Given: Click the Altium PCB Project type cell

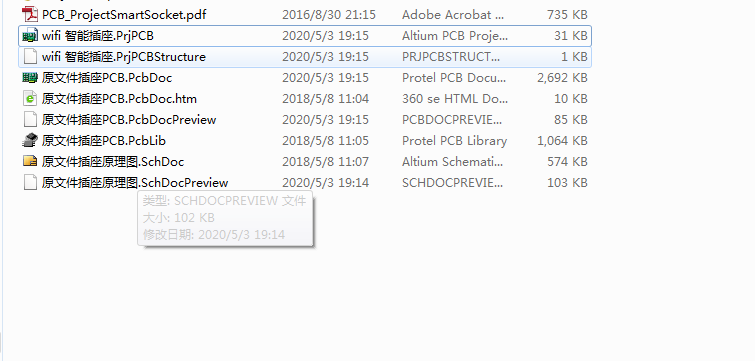Looking at the screenshot, I should coord(455,36).
